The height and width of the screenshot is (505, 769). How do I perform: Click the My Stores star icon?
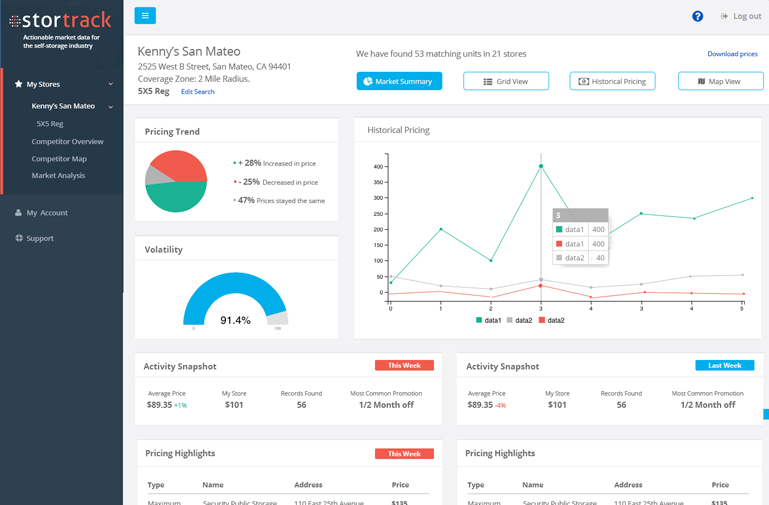click(x=18, y=85)
